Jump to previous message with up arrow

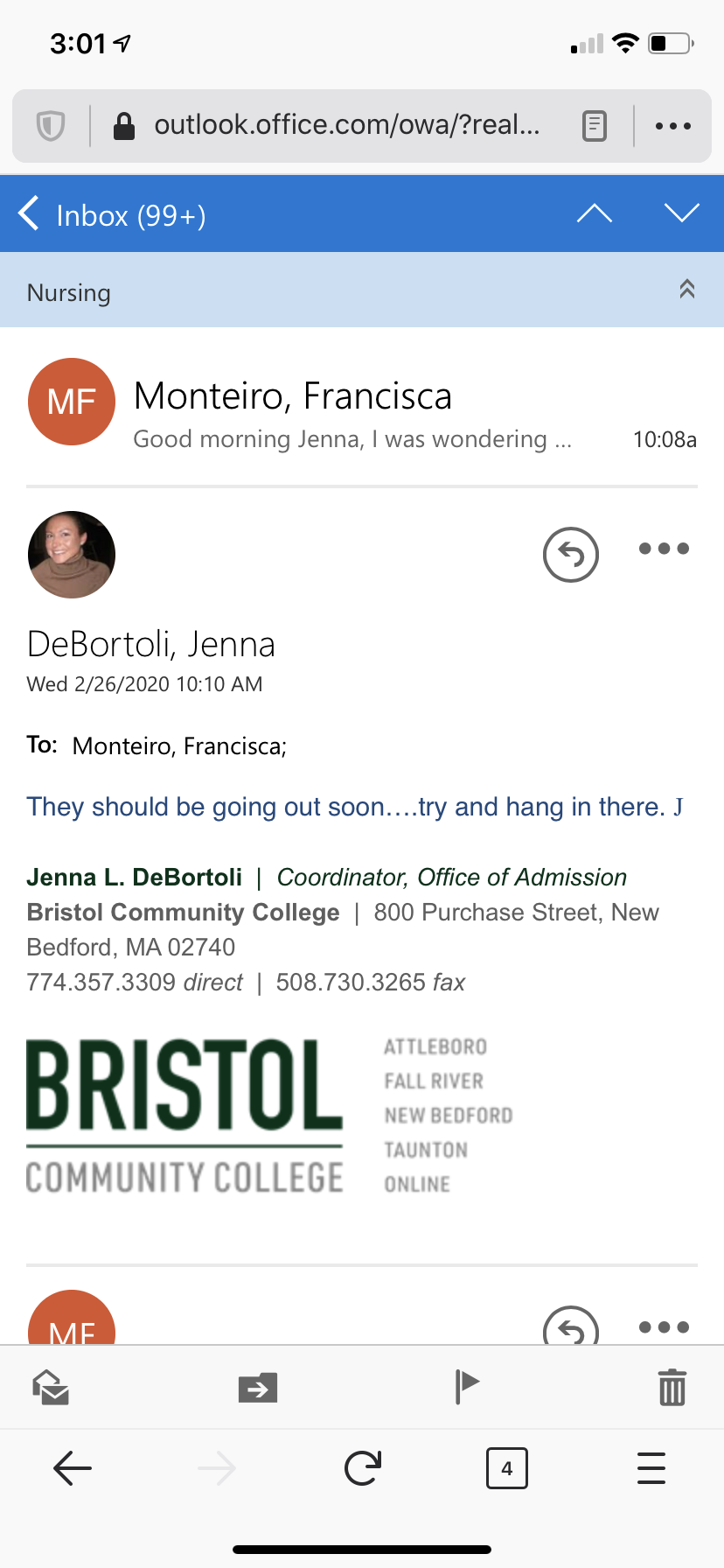point(595,213)
